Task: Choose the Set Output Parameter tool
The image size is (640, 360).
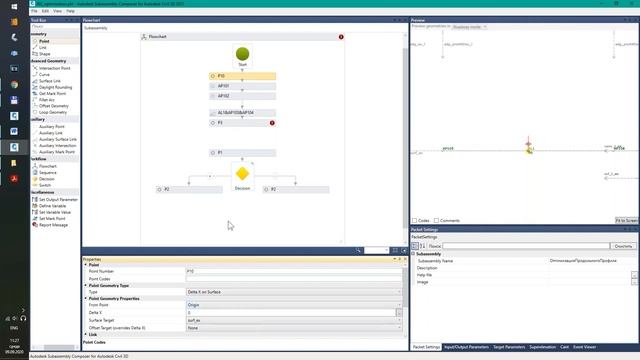Action: click(x=58, y=200)
